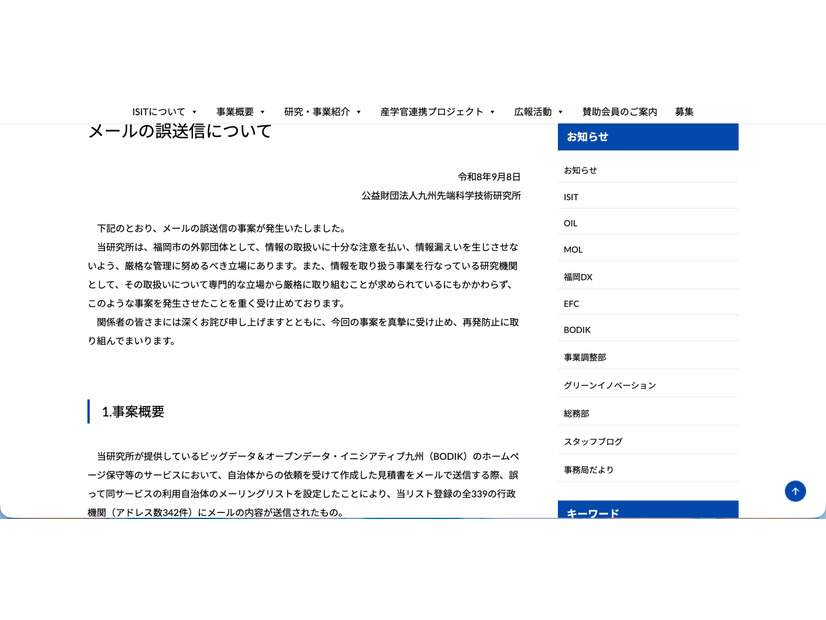Image resolution: width=826 pixels, height=620 pixels.
Task: Click the キーワード sidebar header
Action: click(648, 510)
